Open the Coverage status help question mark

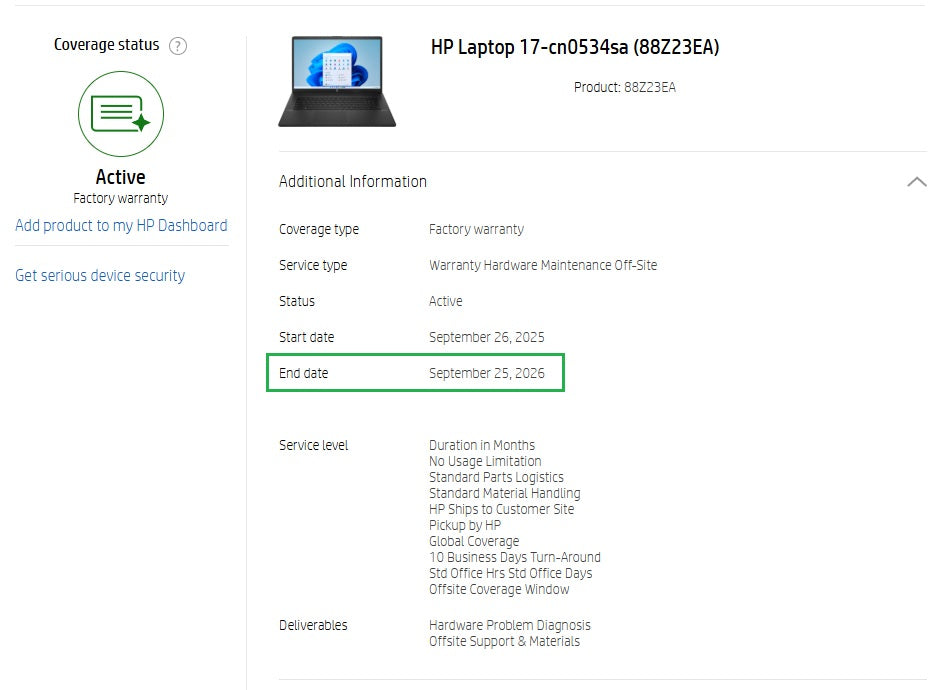pos(178,45)
